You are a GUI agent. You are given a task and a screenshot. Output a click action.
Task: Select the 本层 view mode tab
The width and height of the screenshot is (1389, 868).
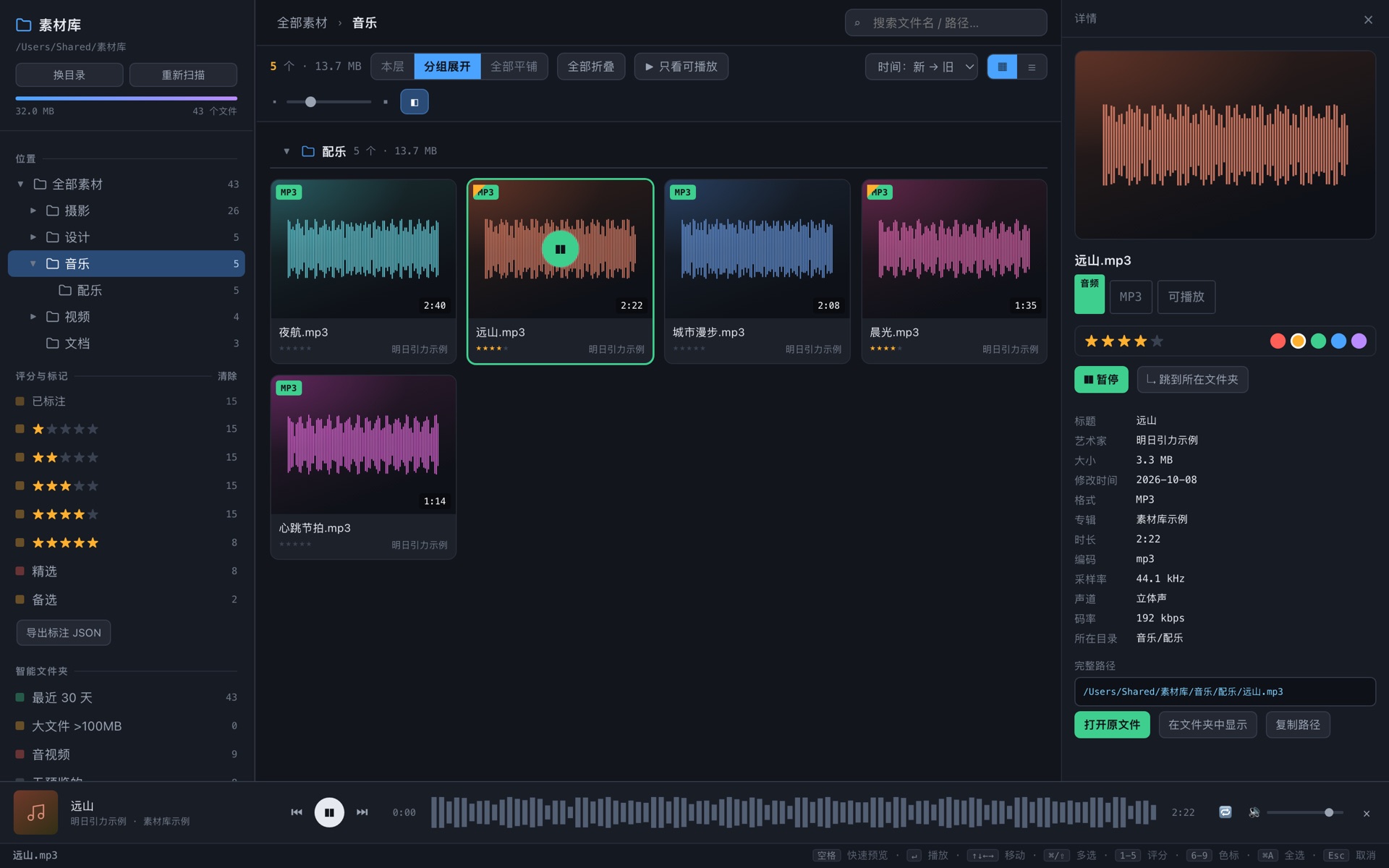(x=392, y=67)
